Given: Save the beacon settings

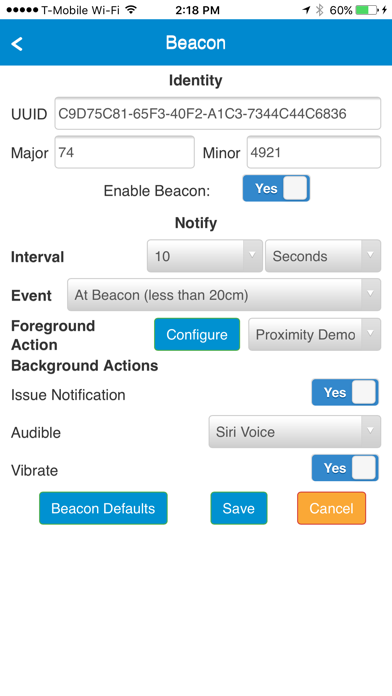Looking at the screenshot, I should click(239, 508).
